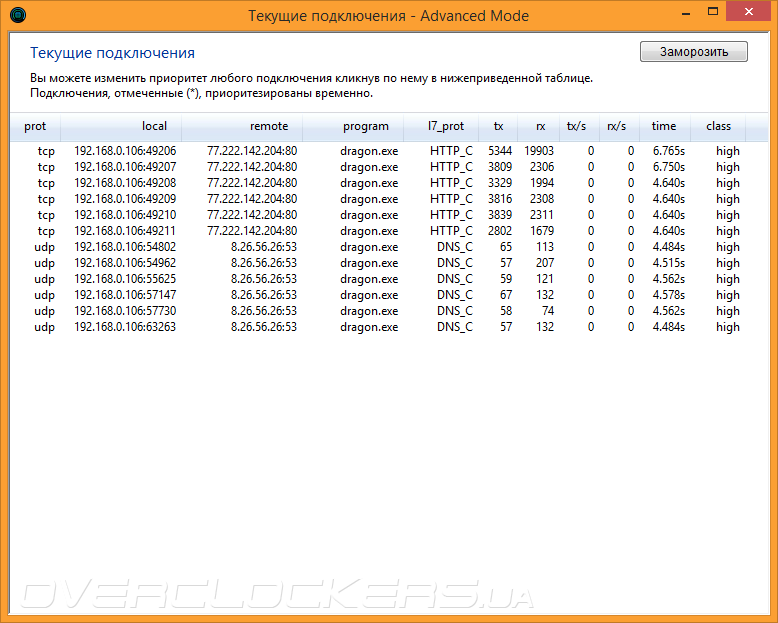Minimize the Текущие подключения window
The image size is (778, 623).
(686, 12)
